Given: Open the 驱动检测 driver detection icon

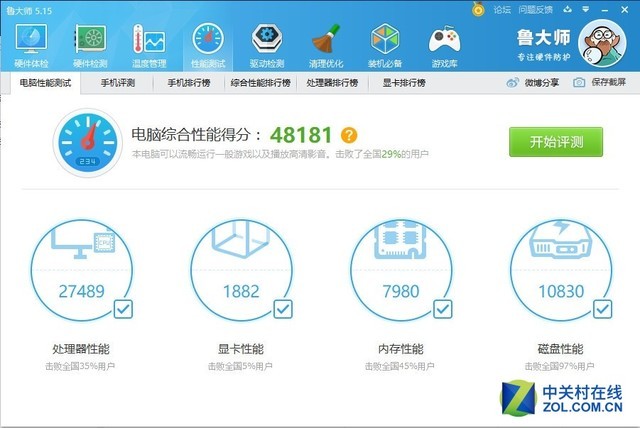Looking at the screenshot, I should [267, 45].
